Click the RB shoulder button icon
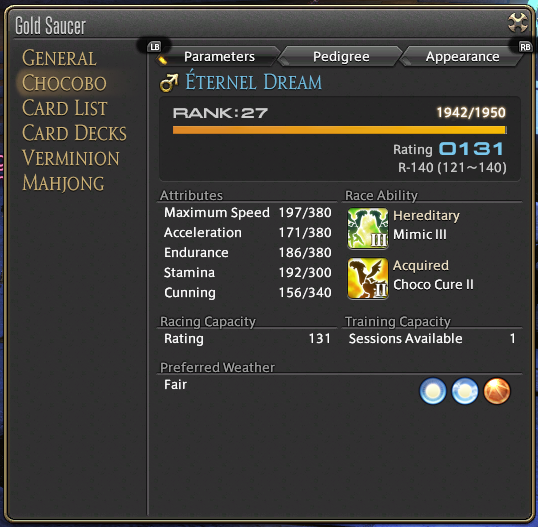The width and height of the screenshot is (538, 527). point(525,47)
